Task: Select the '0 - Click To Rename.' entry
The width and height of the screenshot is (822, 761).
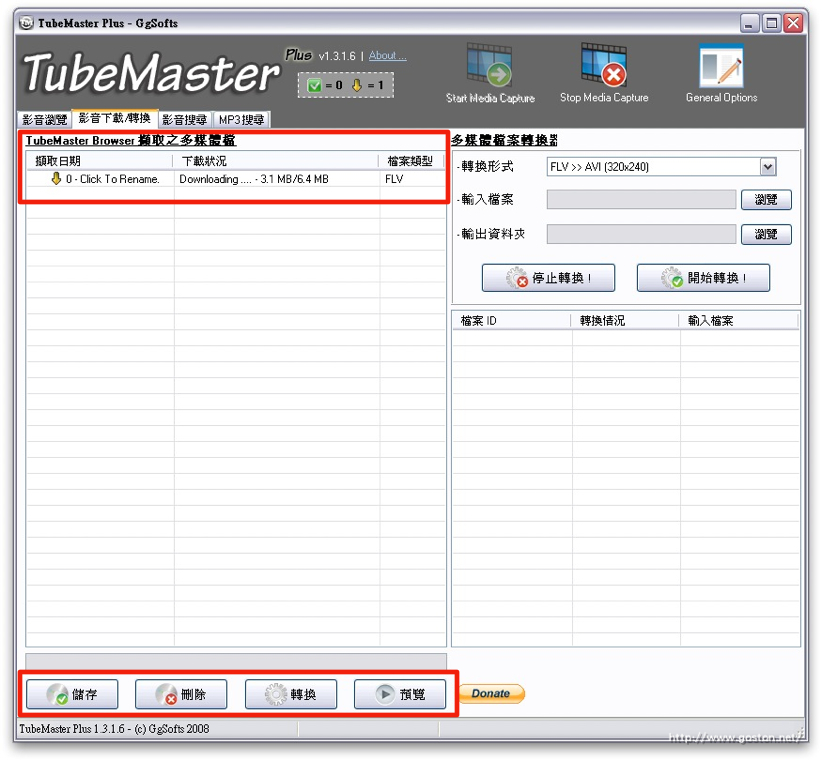Action: pyautogui.click(x=112, y=179)
